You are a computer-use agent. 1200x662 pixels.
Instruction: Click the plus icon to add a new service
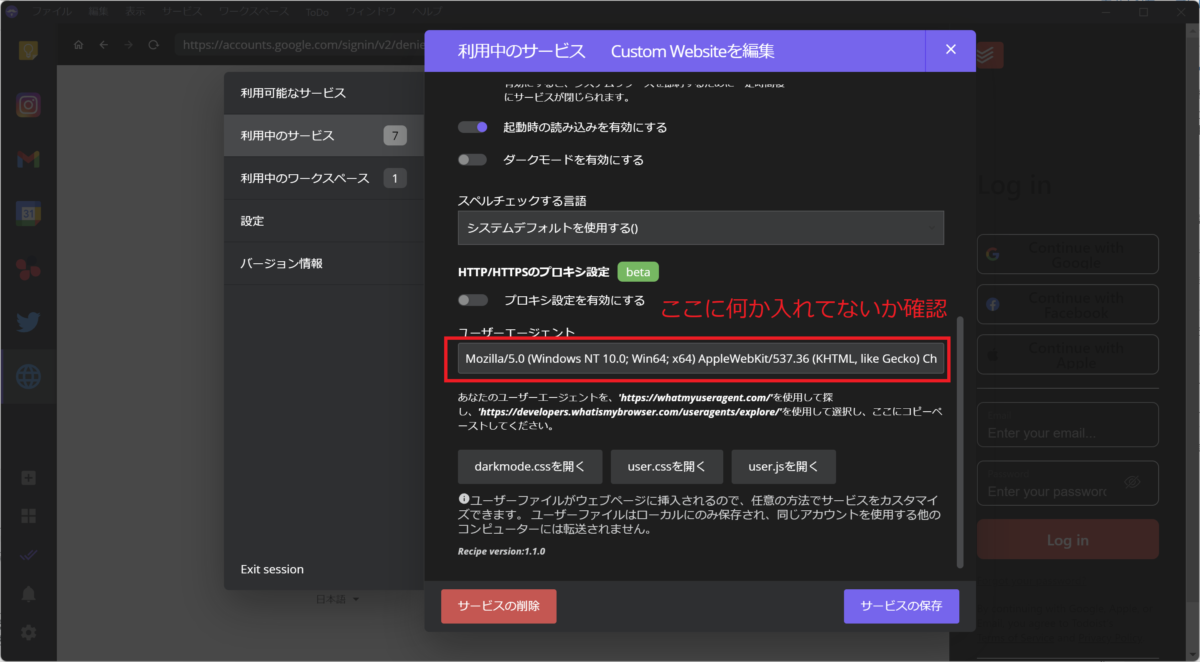point(27,478)
